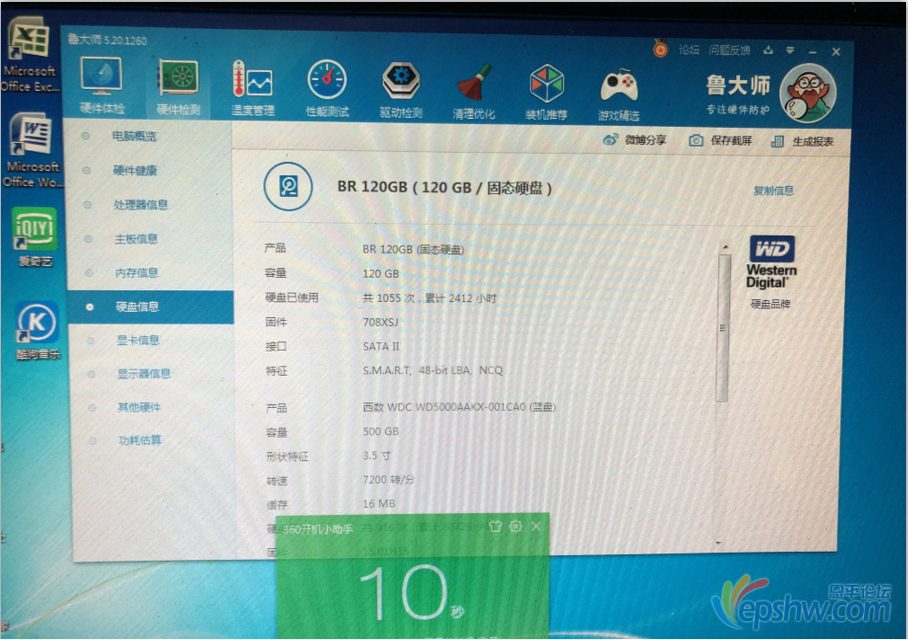Viewport: 908px width, 640px height.
Task: Open Microsoft Office Word desktop shortcut
Action: point(32,151)
